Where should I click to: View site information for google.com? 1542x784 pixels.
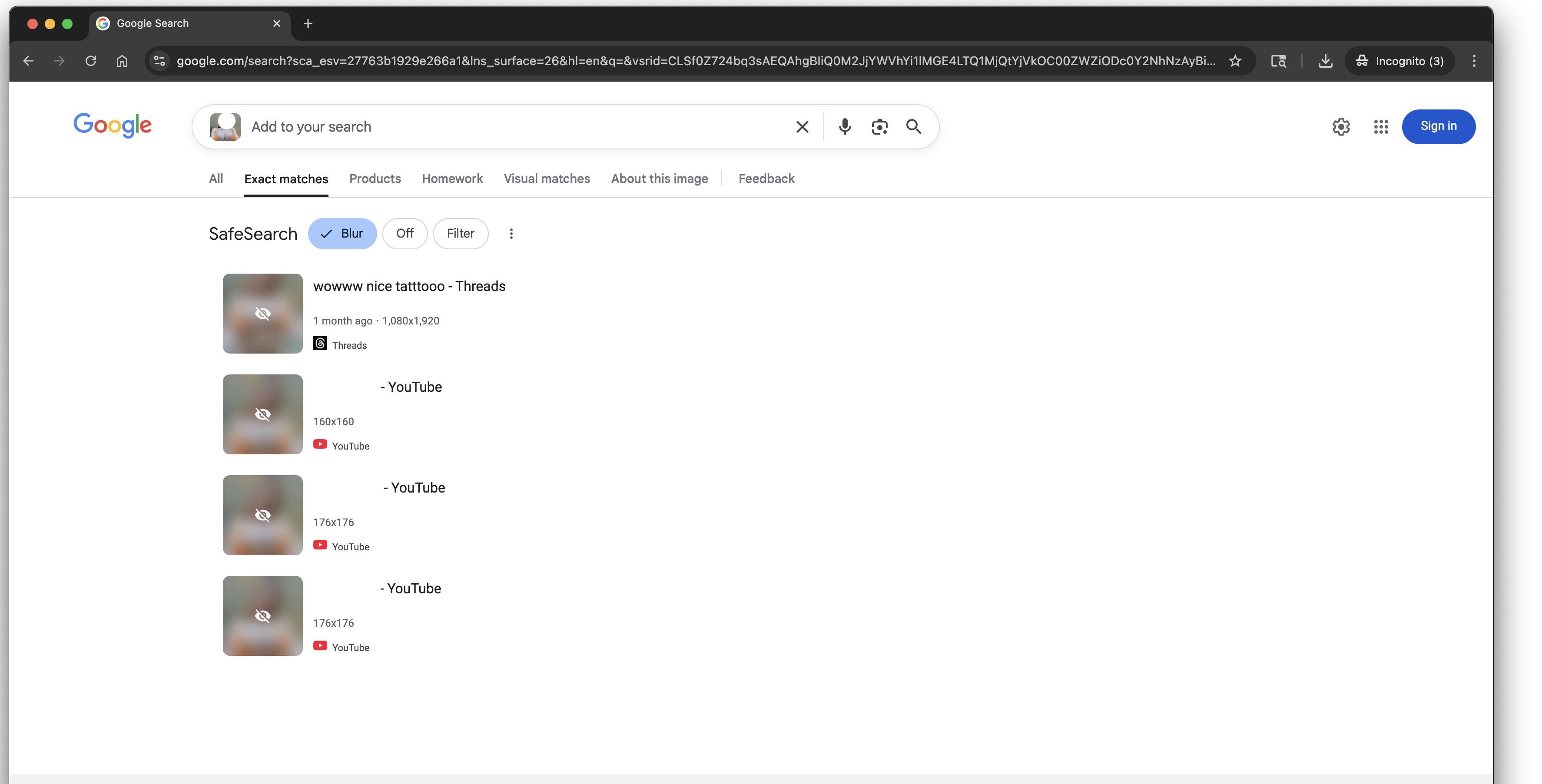pyautogui.click(x=159, y=60)
